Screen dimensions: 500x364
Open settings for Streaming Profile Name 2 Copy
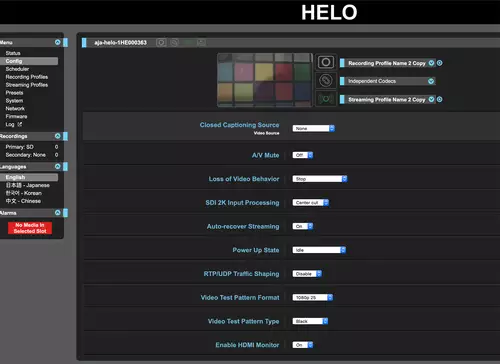point(440,99)
